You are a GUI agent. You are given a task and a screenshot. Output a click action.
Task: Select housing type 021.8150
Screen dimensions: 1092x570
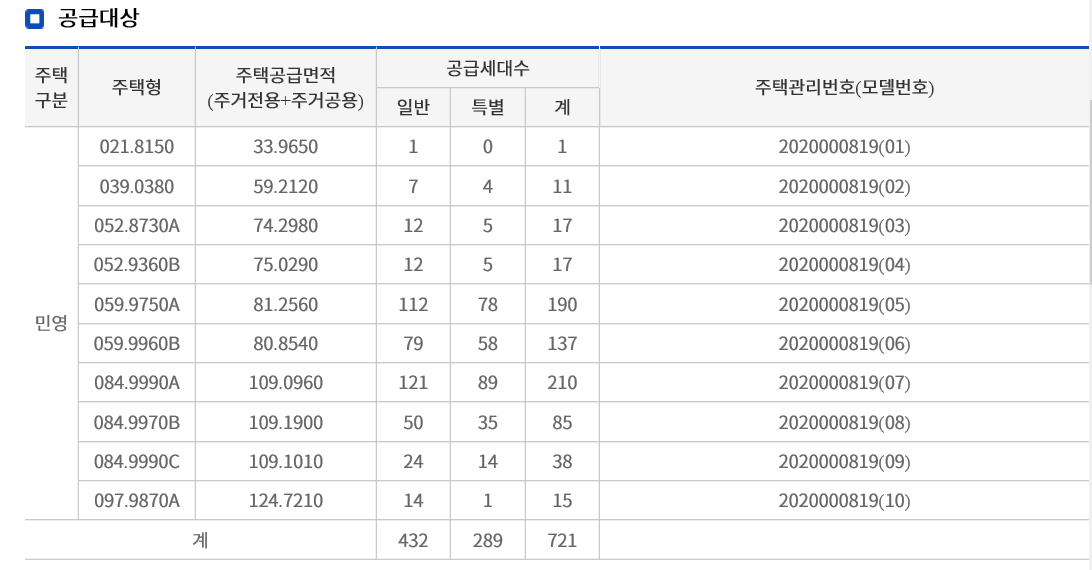[136, 147]
